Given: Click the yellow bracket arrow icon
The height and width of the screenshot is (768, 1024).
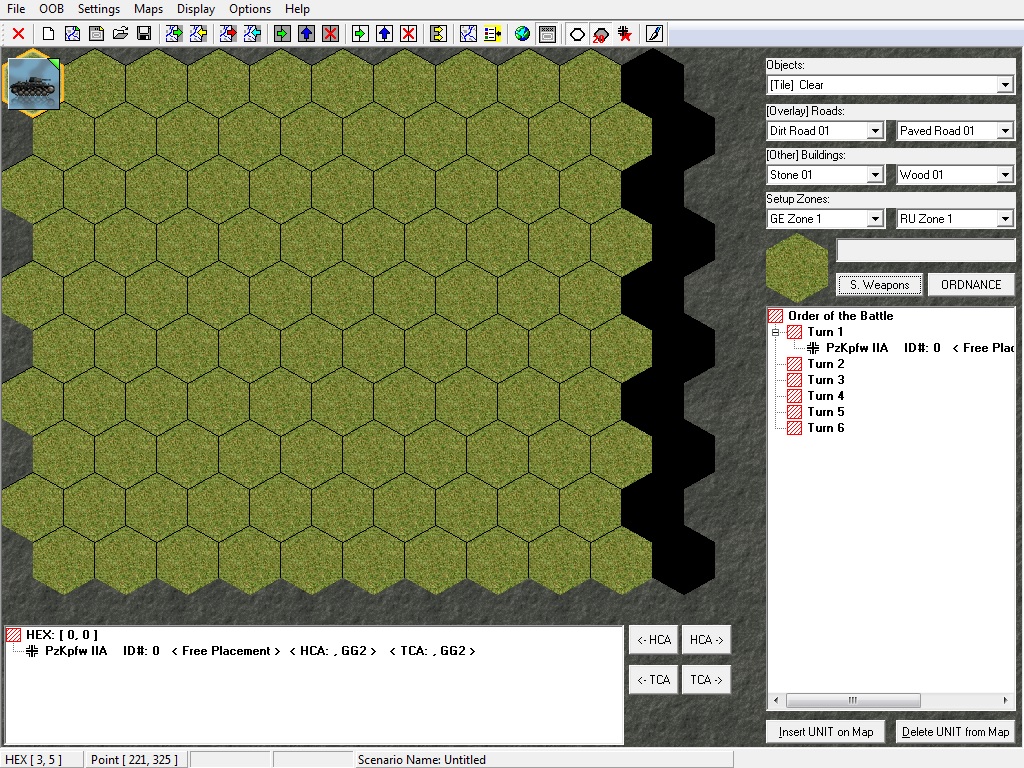Looking at the screenshot, I should [438, 33].
